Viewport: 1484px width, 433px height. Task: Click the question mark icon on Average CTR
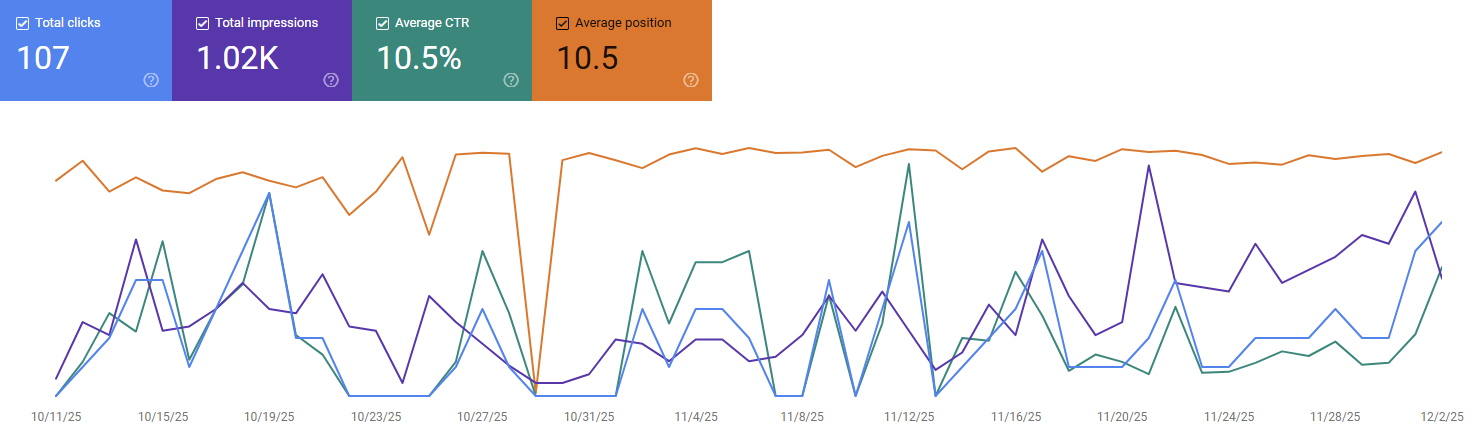pos(511,80)
